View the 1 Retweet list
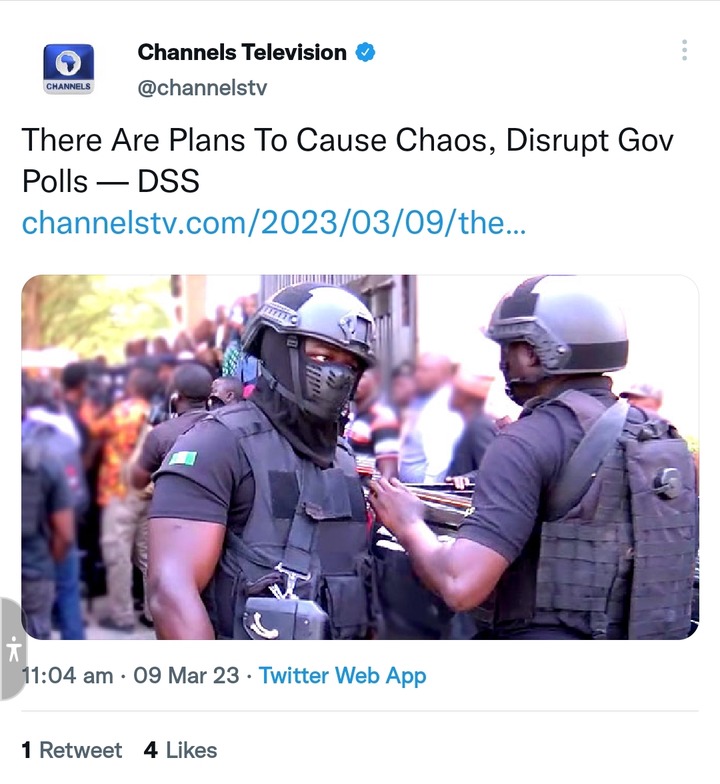This screenshot has width=720, height=784. click(x=72, y=750)
